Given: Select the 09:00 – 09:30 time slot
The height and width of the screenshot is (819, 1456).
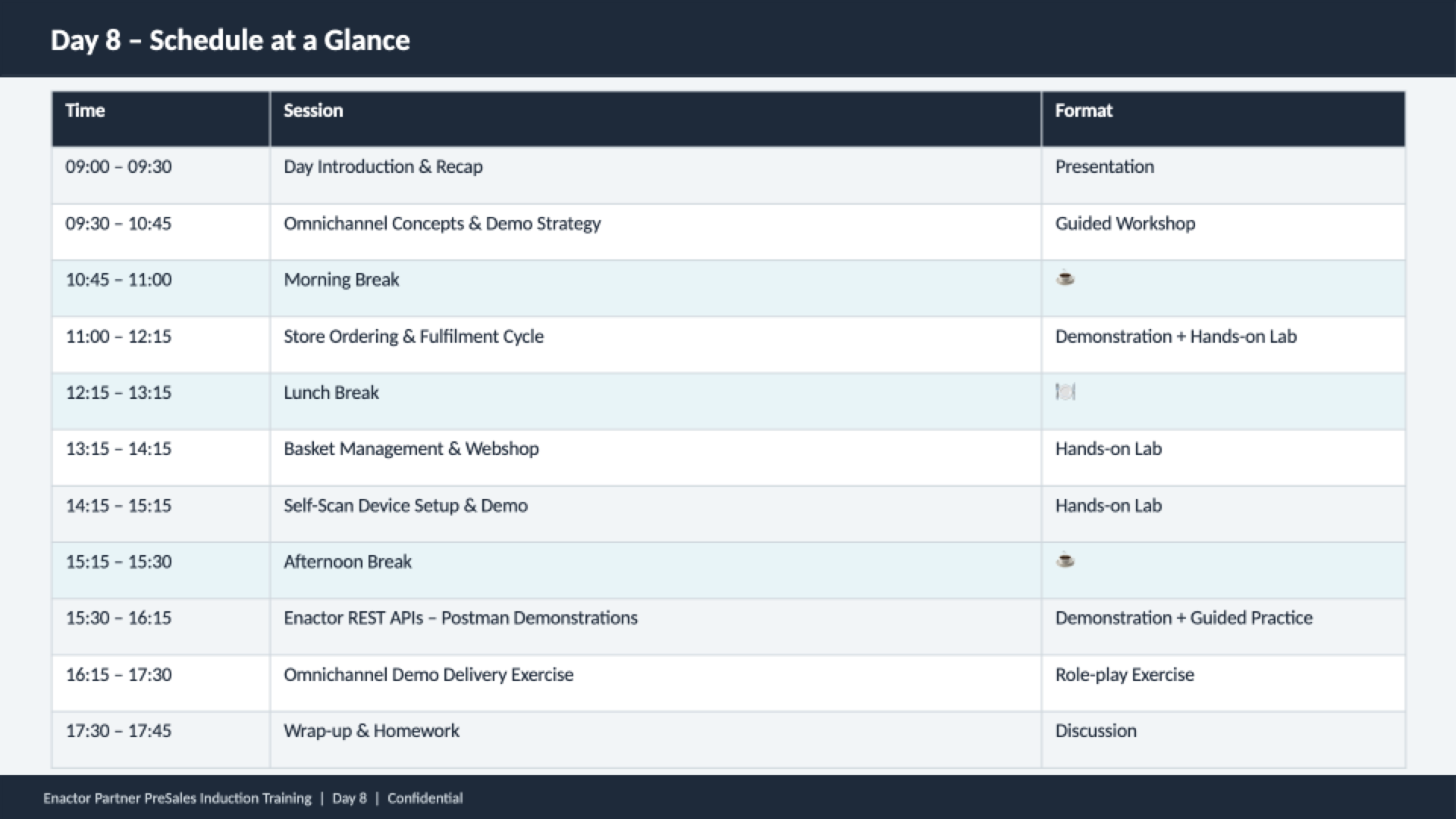Looking at the screenshot, I should 118,167.
